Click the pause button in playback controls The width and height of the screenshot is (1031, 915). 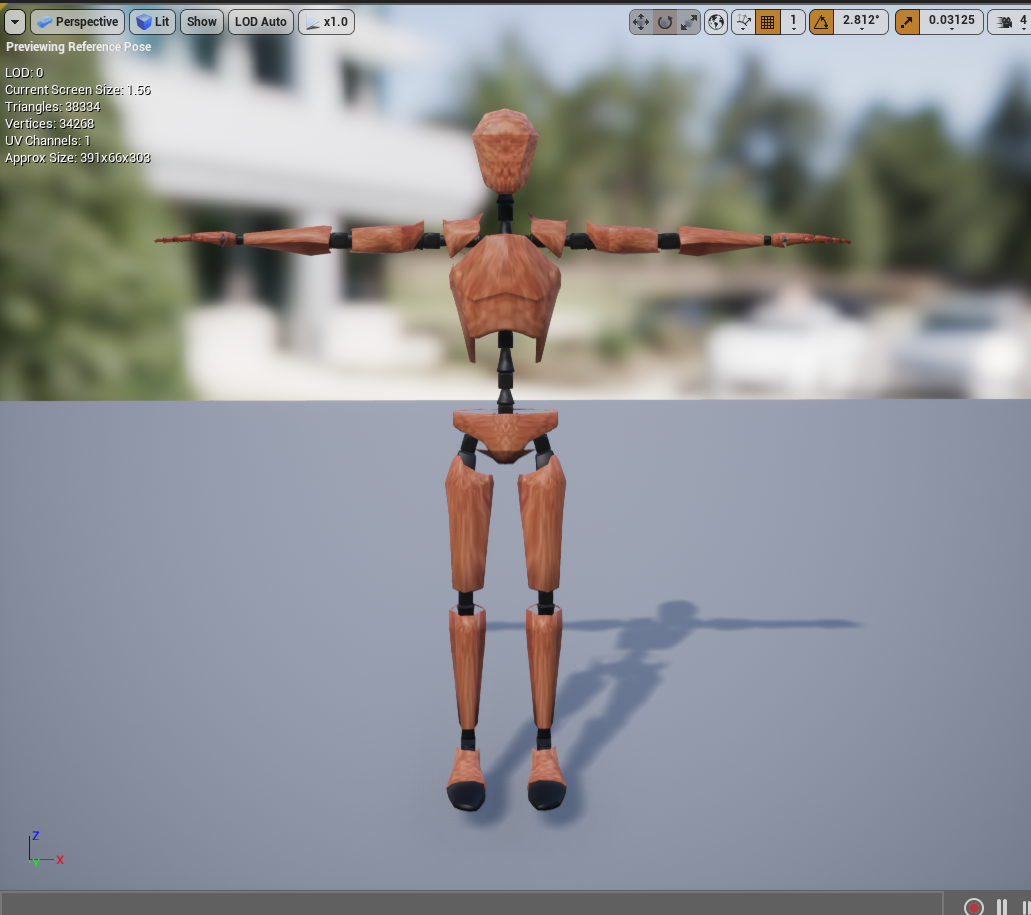click(x=1001, y=907)
